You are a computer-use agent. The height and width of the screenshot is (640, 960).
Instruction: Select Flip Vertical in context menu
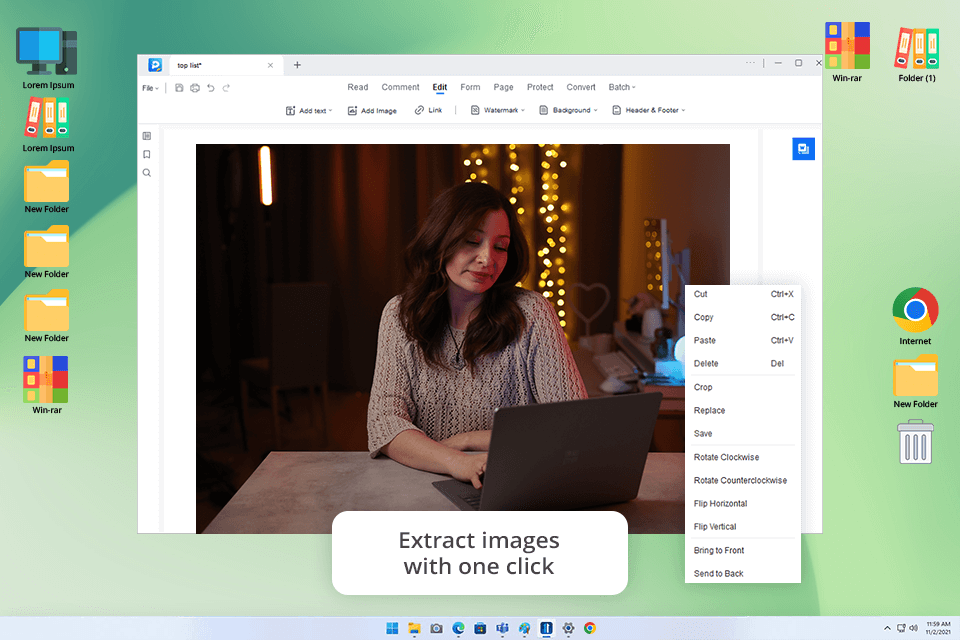point(743,527)
